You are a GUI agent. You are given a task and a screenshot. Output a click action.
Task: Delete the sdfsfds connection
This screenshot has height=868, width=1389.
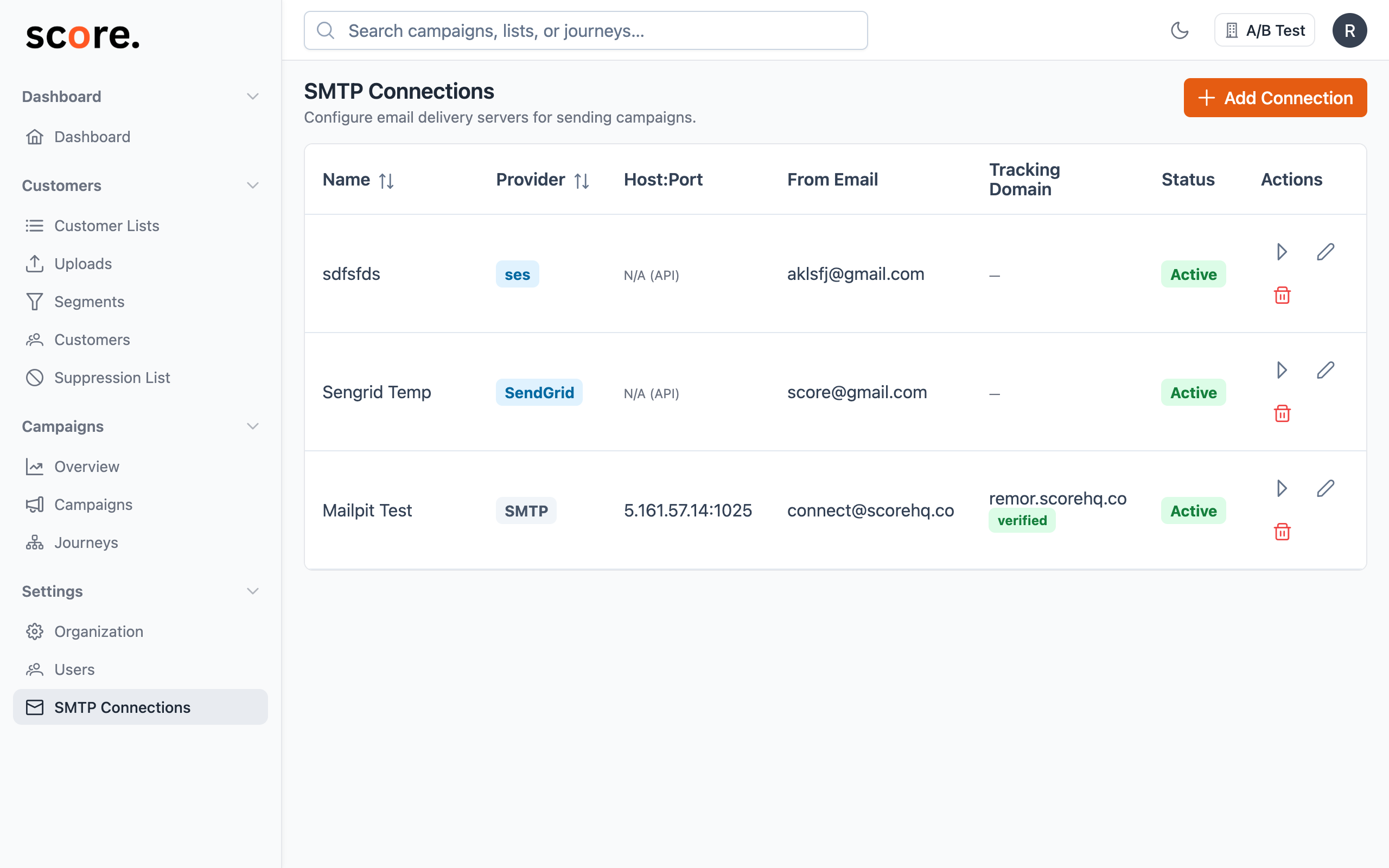tap(1282, 296)
